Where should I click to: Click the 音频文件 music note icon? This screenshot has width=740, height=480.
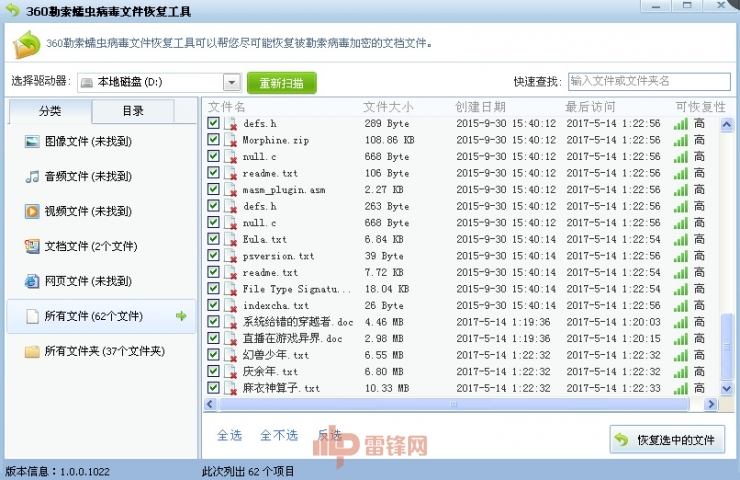point(32,177)
